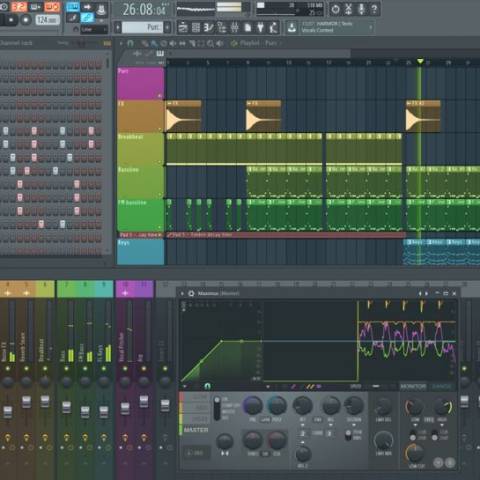
Task: Click the playback speaker tool in playlist toolbar
Action: coord(220,43)
